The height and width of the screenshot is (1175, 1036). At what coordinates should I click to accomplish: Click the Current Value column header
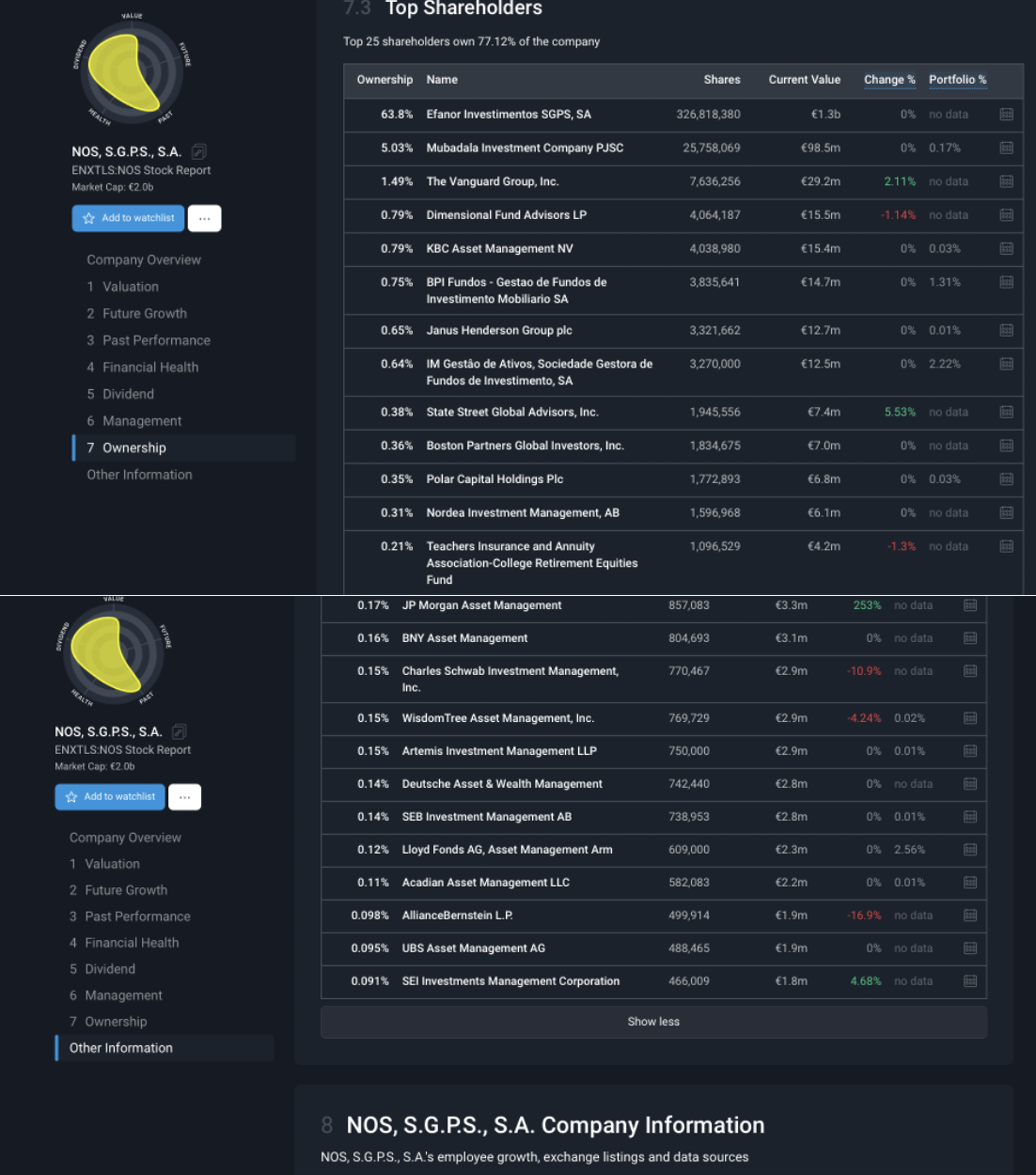805,80
